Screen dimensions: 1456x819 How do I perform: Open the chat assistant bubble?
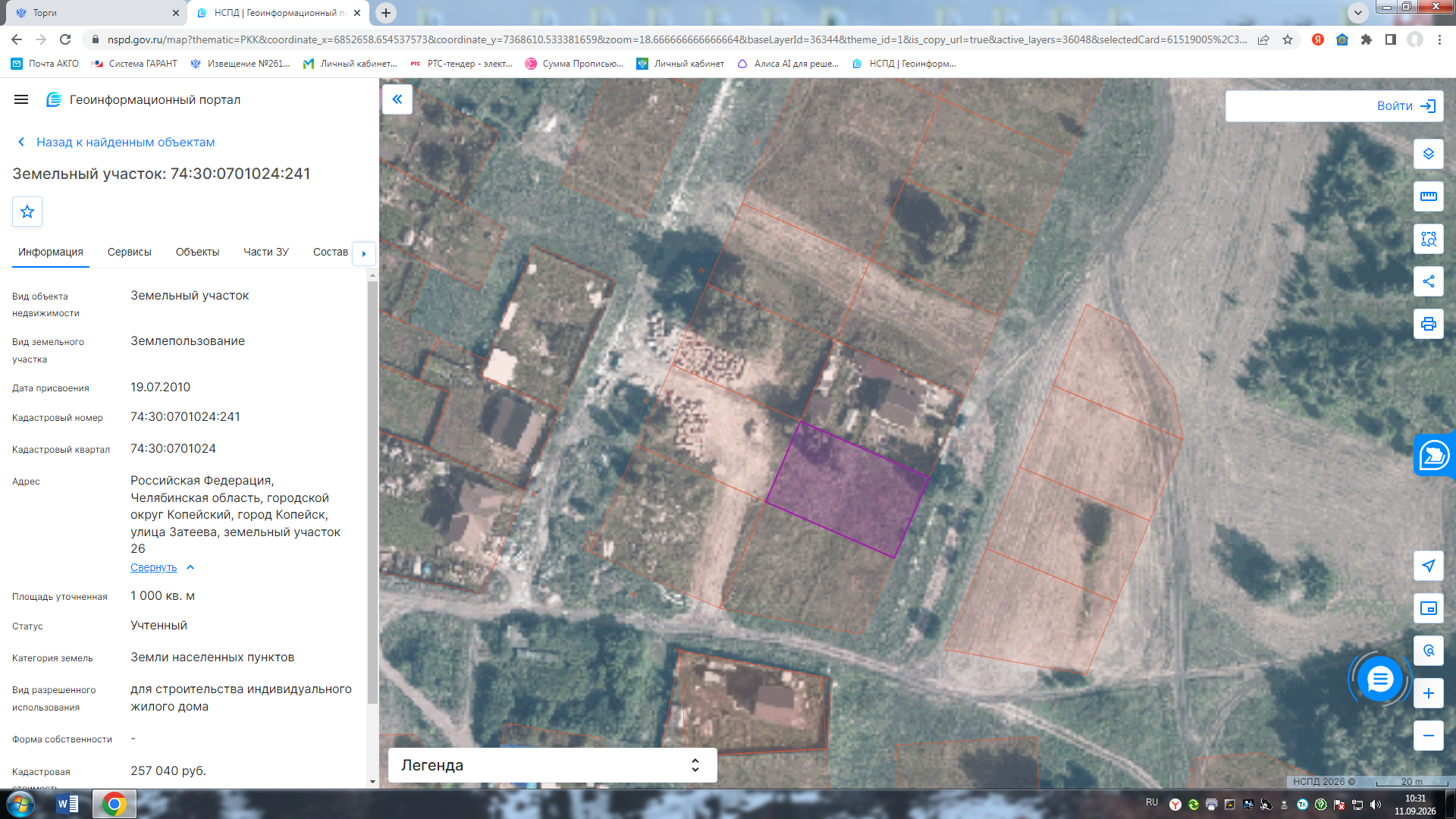click(1379, 679)
